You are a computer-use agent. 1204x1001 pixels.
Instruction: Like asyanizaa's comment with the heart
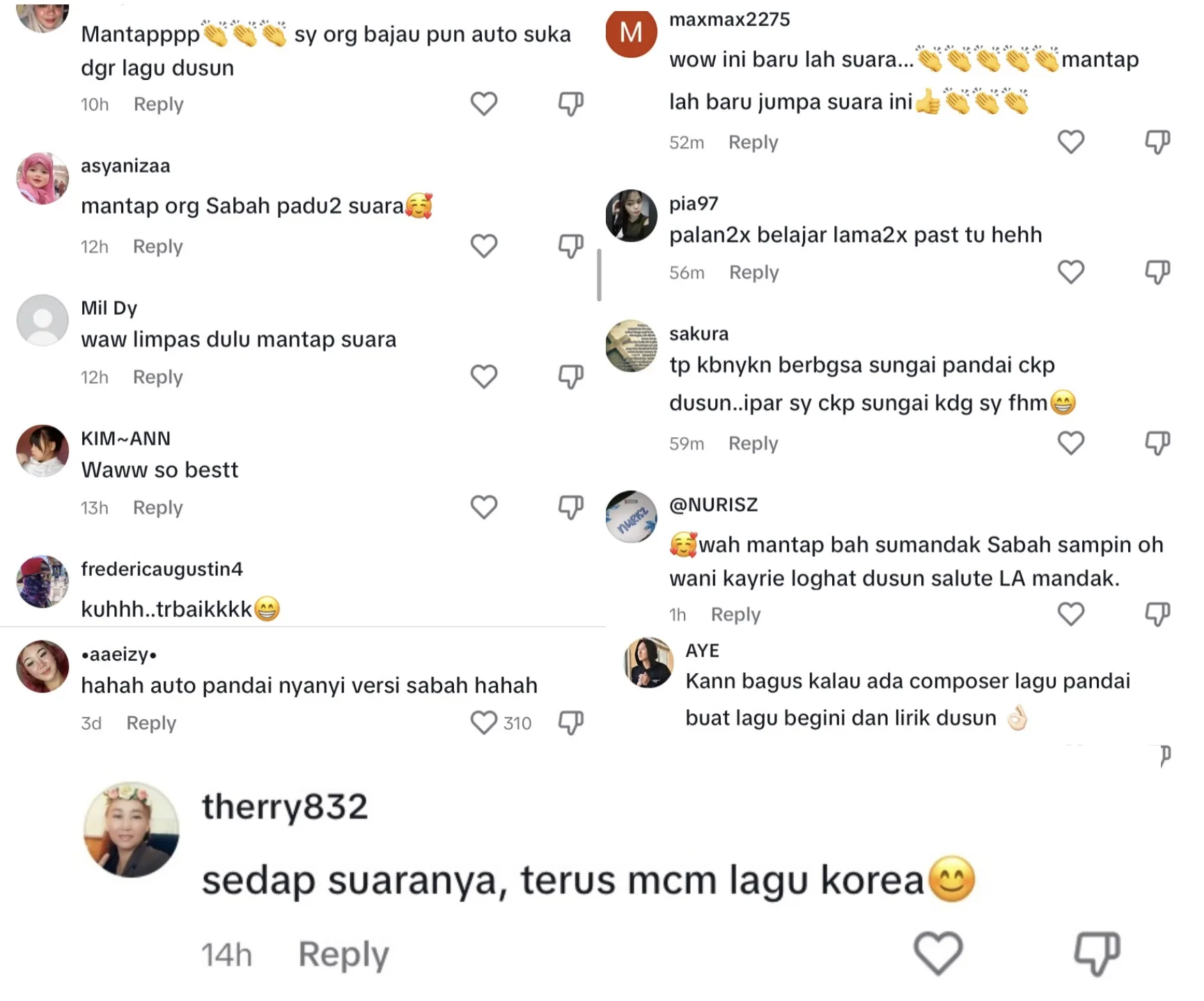483,246
